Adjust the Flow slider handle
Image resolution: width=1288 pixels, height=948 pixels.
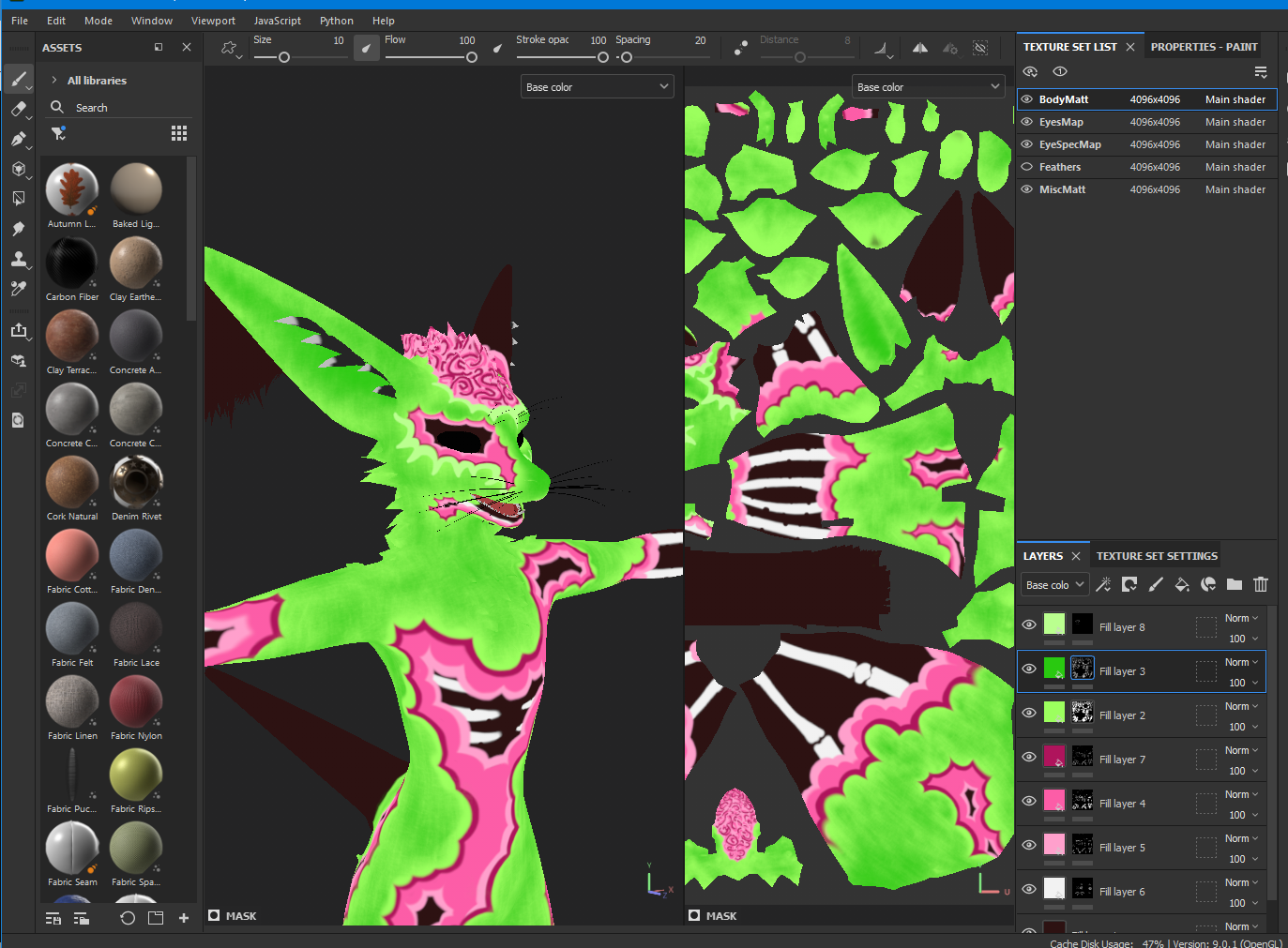click(x=472, y=57)
